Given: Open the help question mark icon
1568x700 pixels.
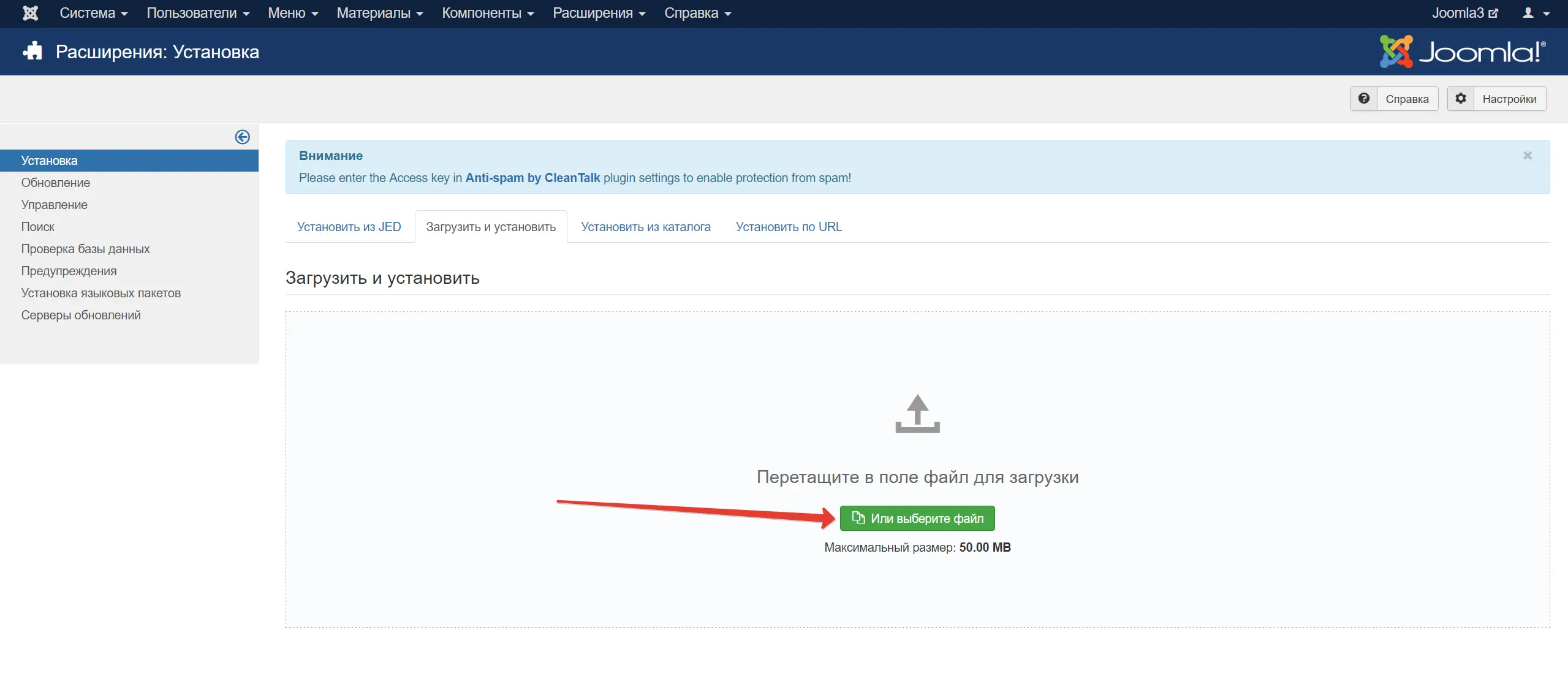Looking at the screenshot, I should point(1365,98).
